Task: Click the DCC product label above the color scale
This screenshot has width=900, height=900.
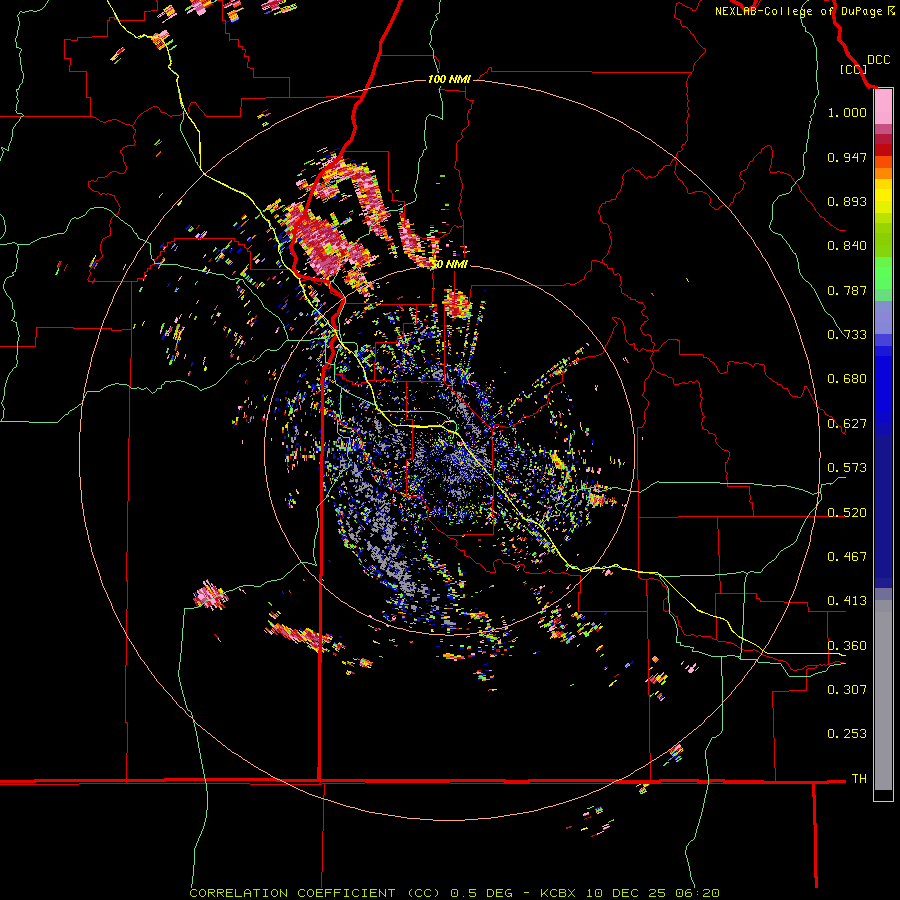Action: pos(879,60)
